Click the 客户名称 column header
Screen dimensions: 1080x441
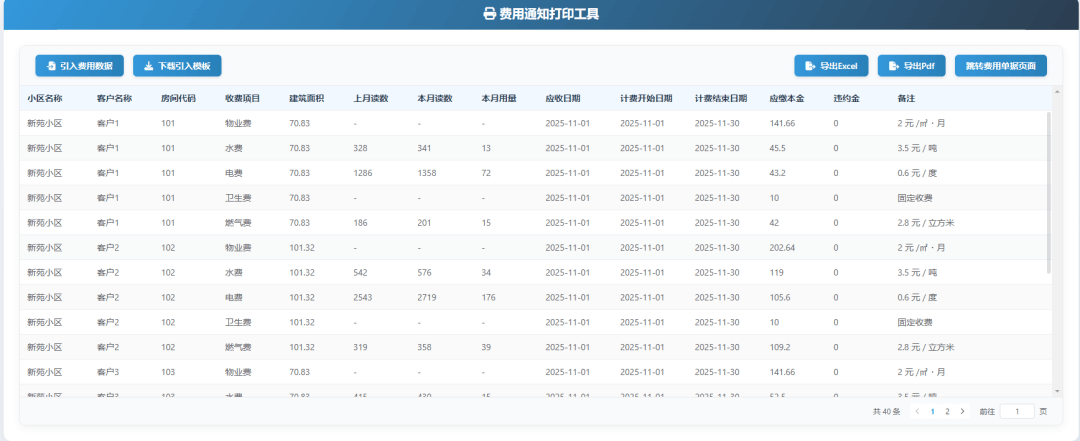click(114, 99)
